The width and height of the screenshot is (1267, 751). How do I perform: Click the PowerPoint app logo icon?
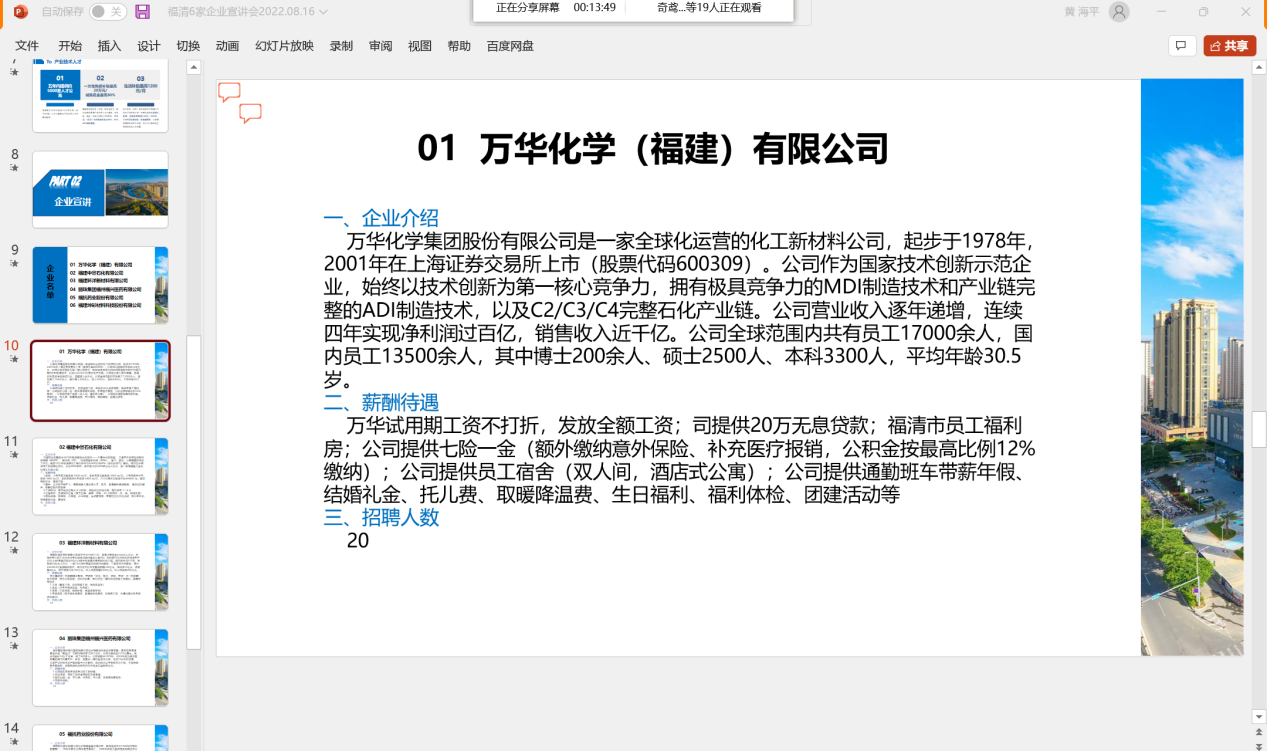tap(21, 12)
